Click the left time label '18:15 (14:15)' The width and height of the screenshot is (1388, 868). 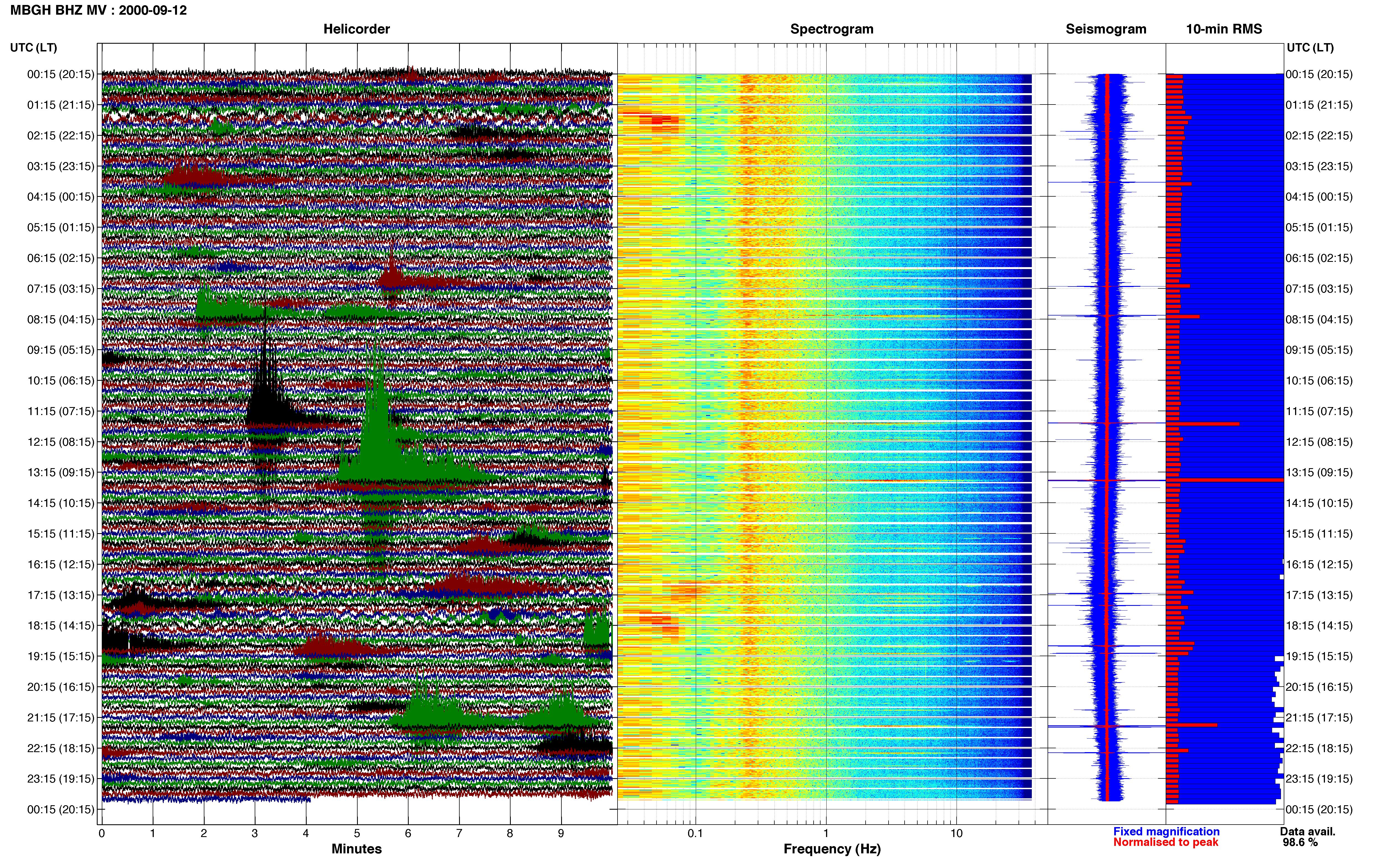(x=61, y=626)
